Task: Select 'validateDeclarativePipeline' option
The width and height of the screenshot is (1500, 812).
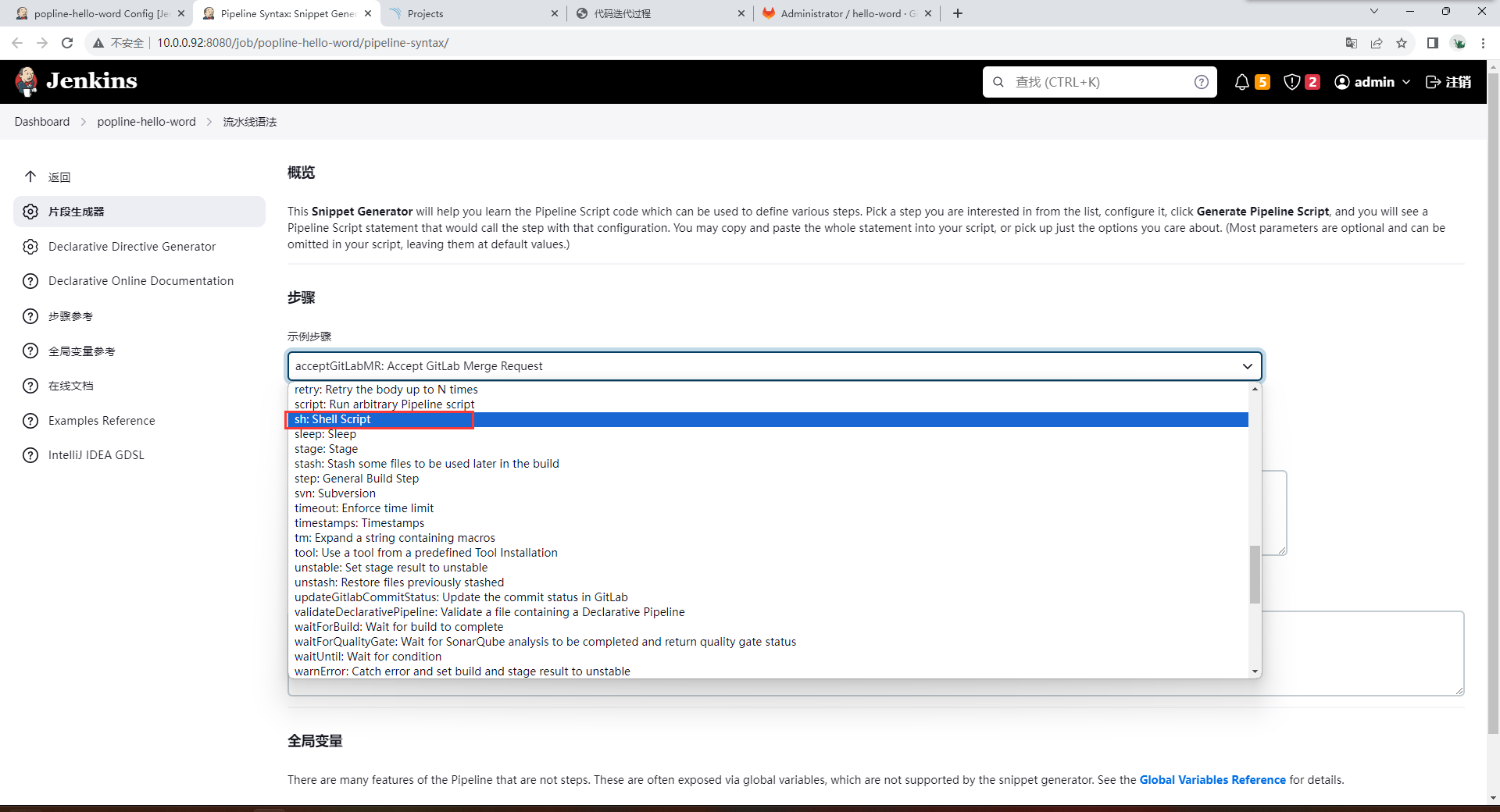Action: (x=768, y=612)
